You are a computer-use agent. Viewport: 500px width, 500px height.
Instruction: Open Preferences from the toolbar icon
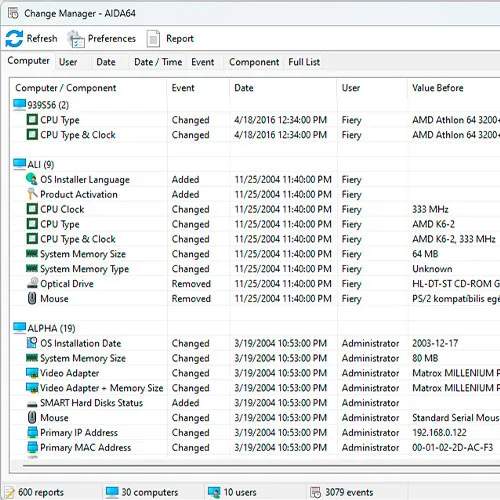coord(76,39)
